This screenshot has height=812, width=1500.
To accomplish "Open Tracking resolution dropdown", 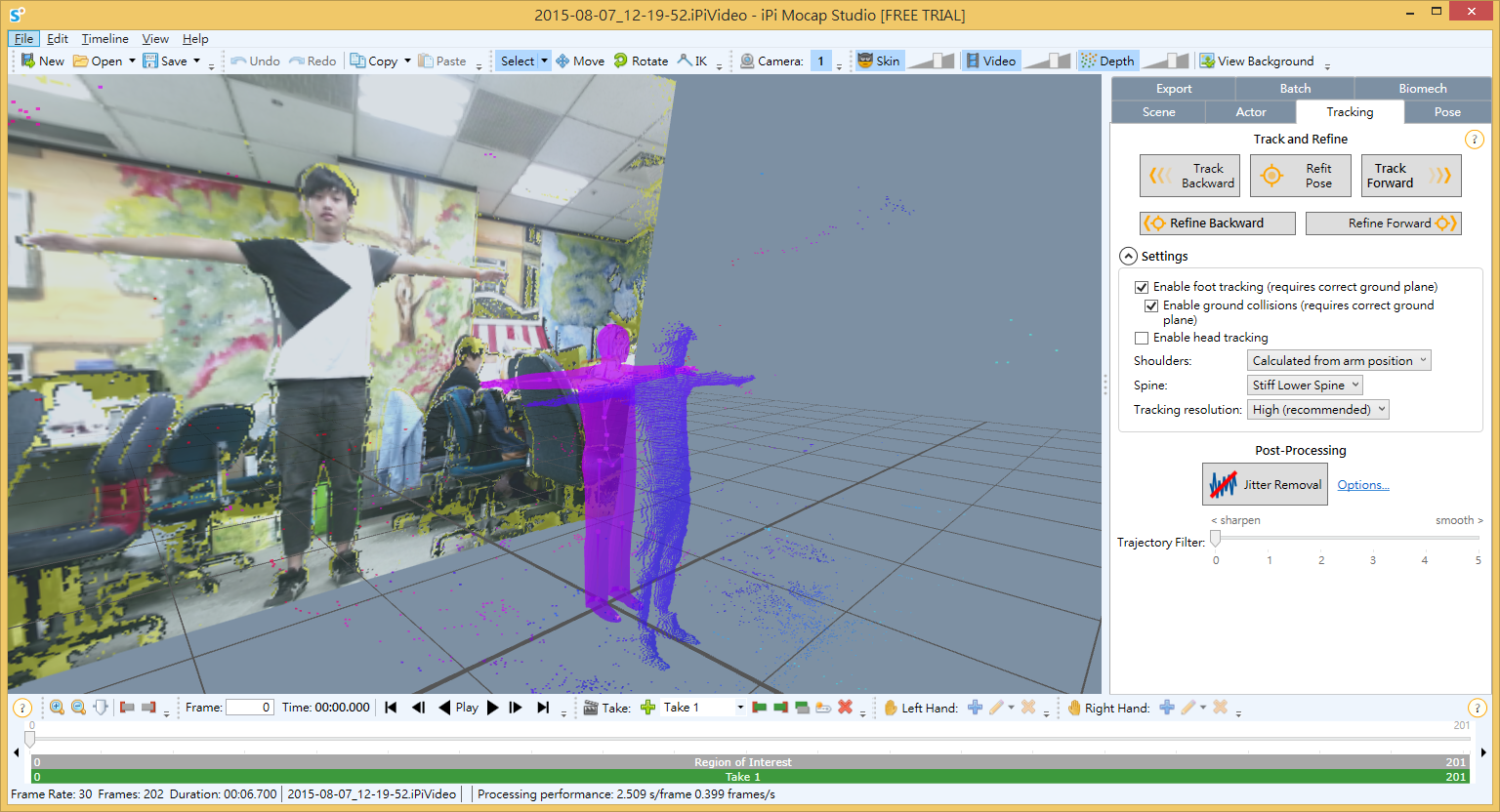I will point(1317,410).
